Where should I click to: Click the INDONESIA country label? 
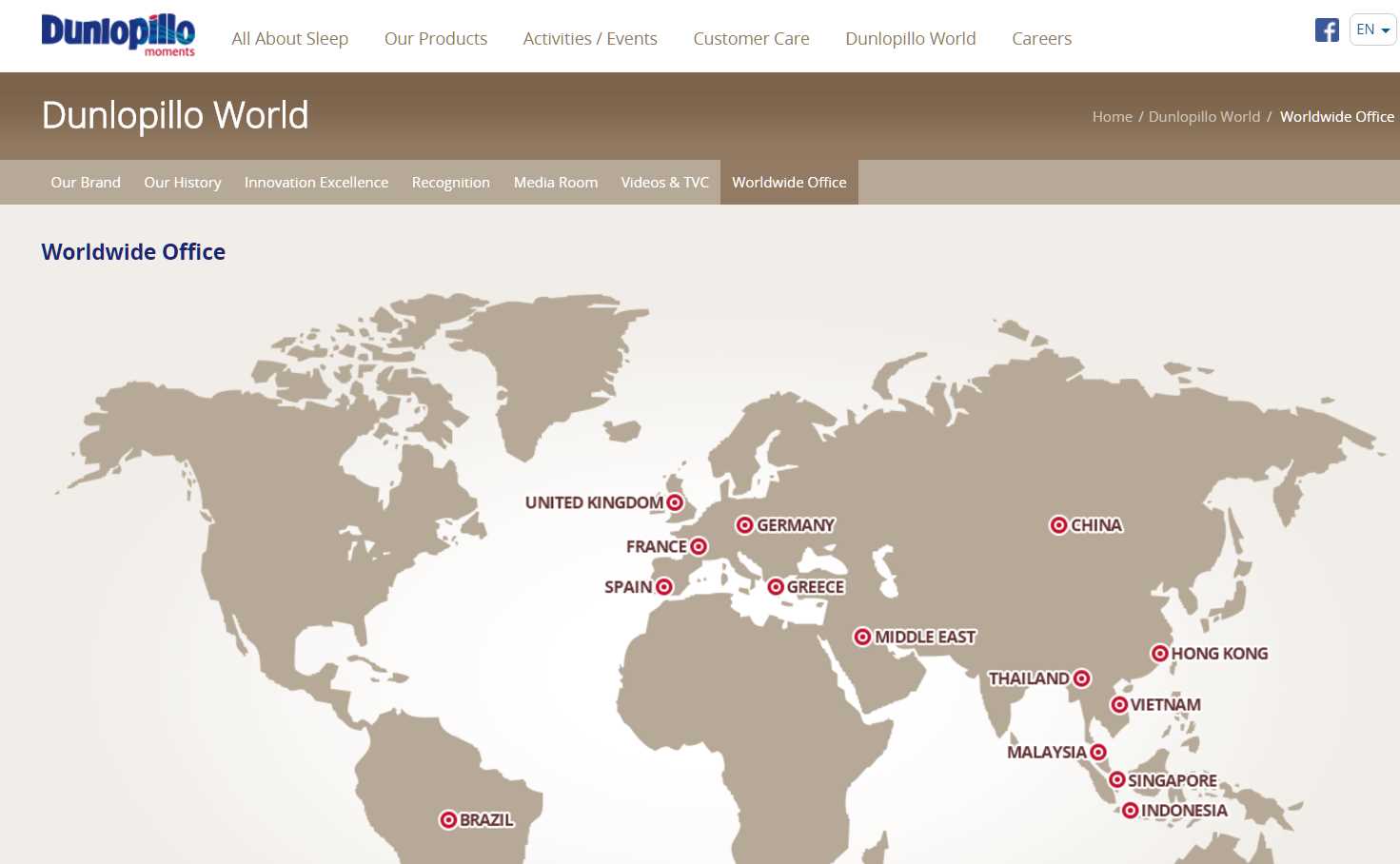(x=1184, y=811)
